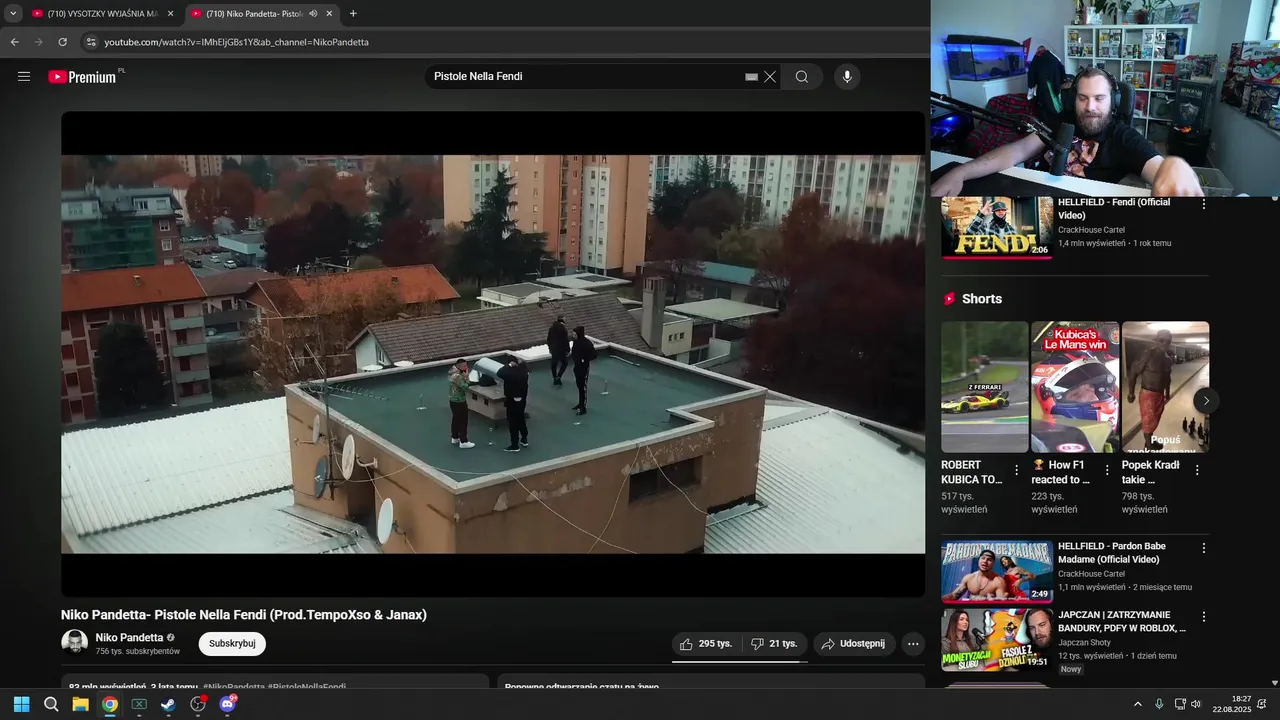The width and height of the screenshot is (1280, 720).
Task: Click the 756 tys. subskrybentów text
Action: pos(137,651)
